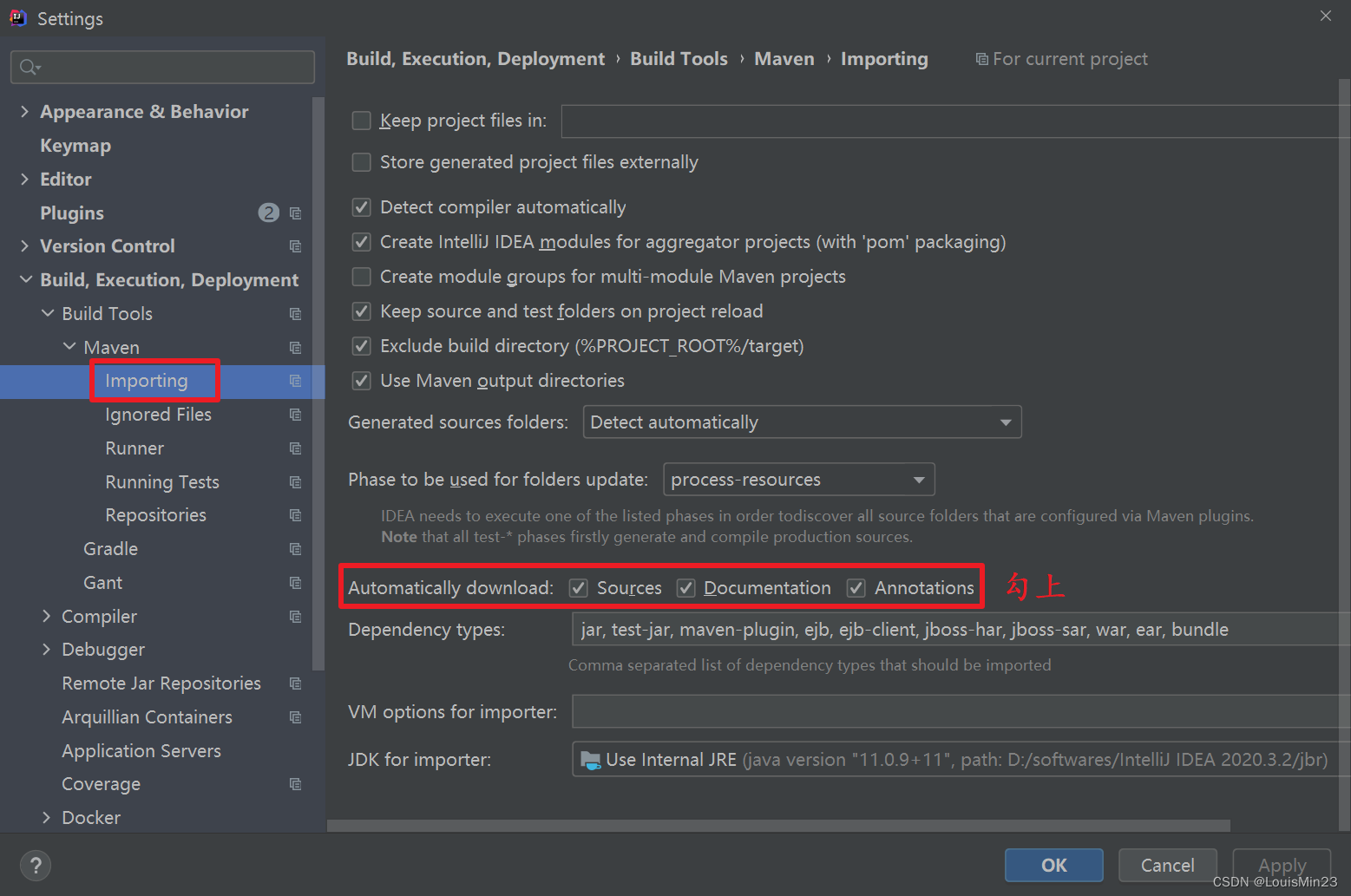The width and height of the screenshot is (1351, 896).
Task: Click the search magnifier icon in settings
Action: click(x=30, y=67)
